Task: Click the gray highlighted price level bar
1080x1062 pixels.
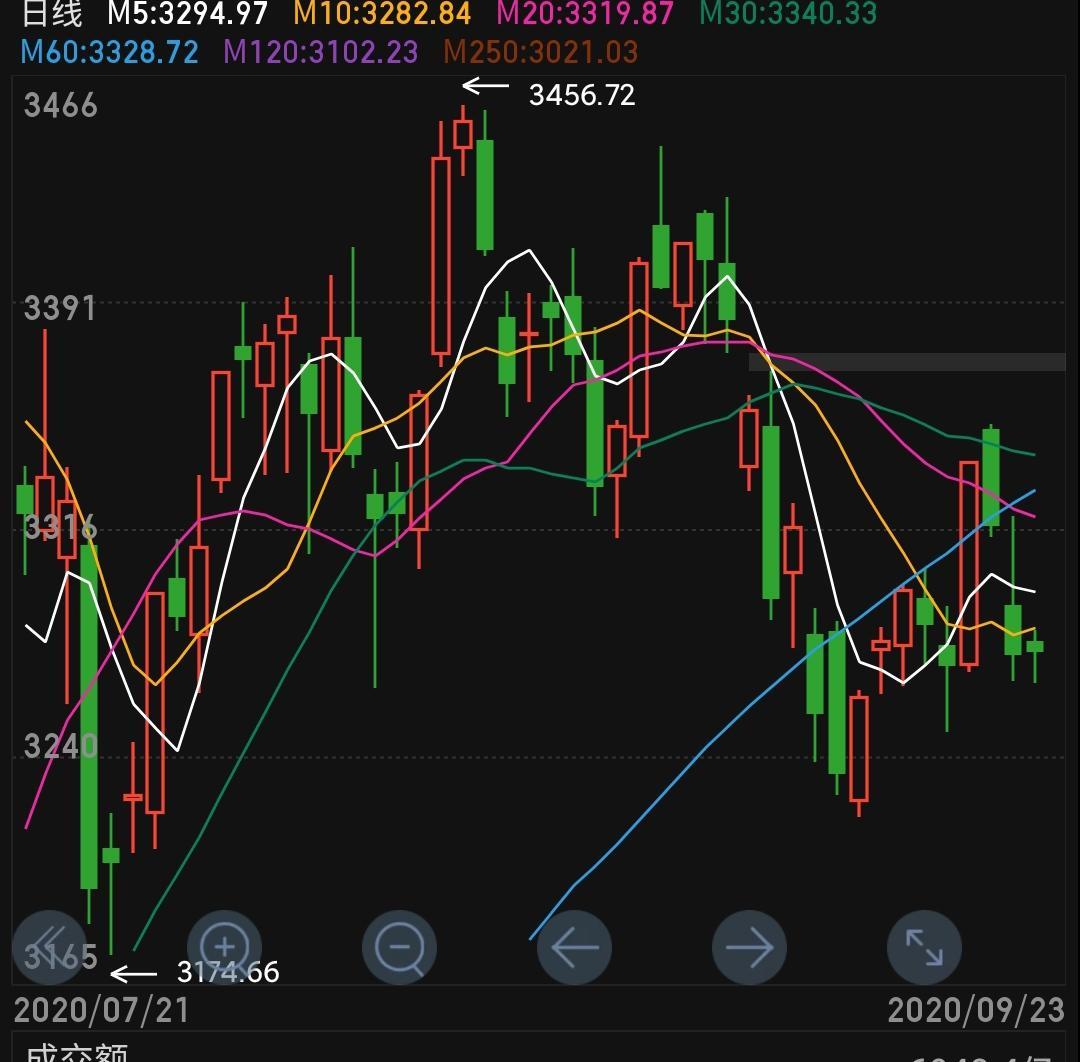Action: 907,362
